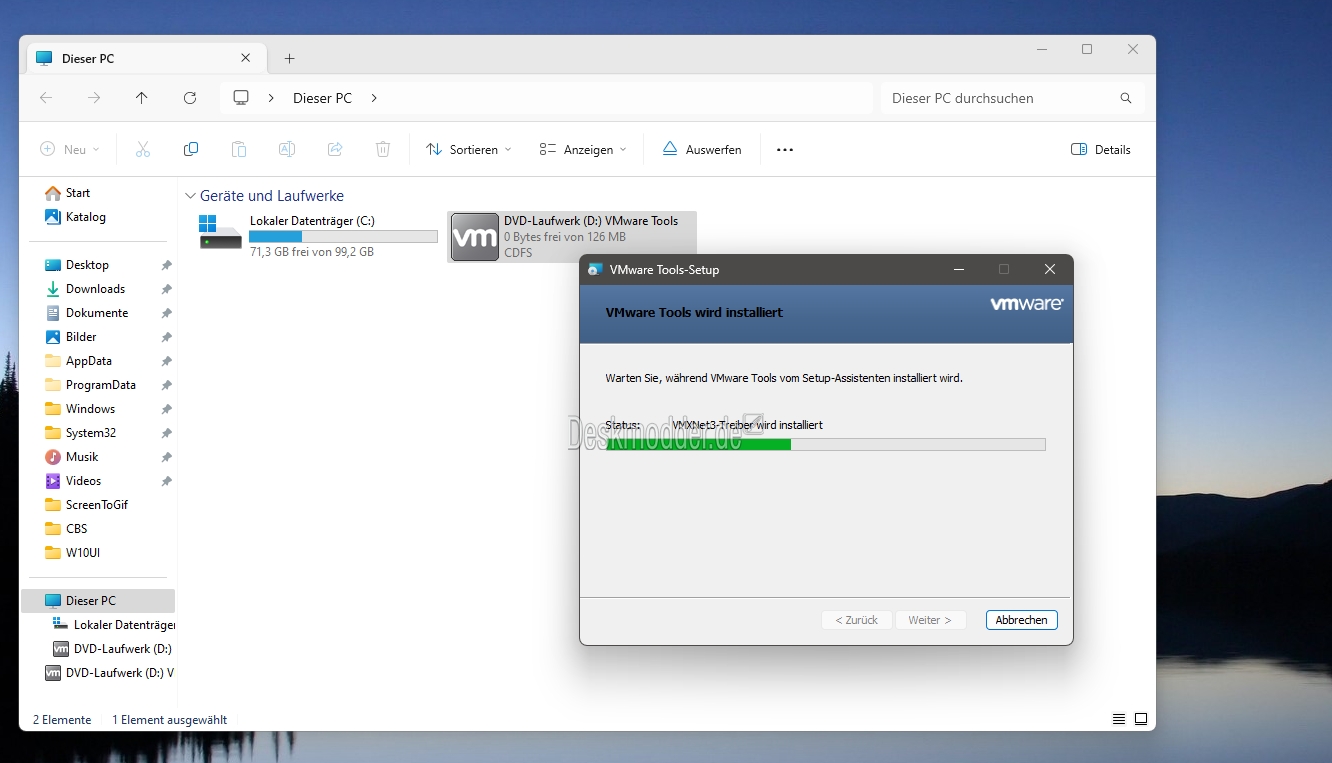Open the Neu dropdown menu
This screenshot has height=763, width=1332.
70,149
